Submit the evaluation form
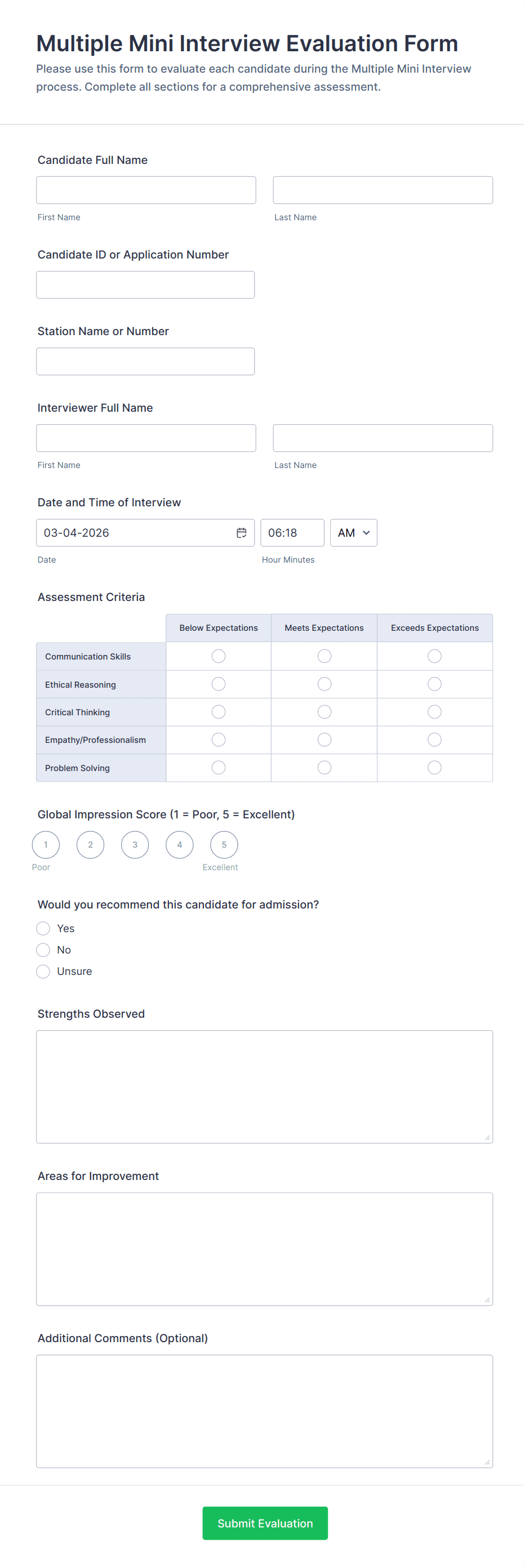This screenshot has height=1568, width=524. click(x=265, y=1523)
